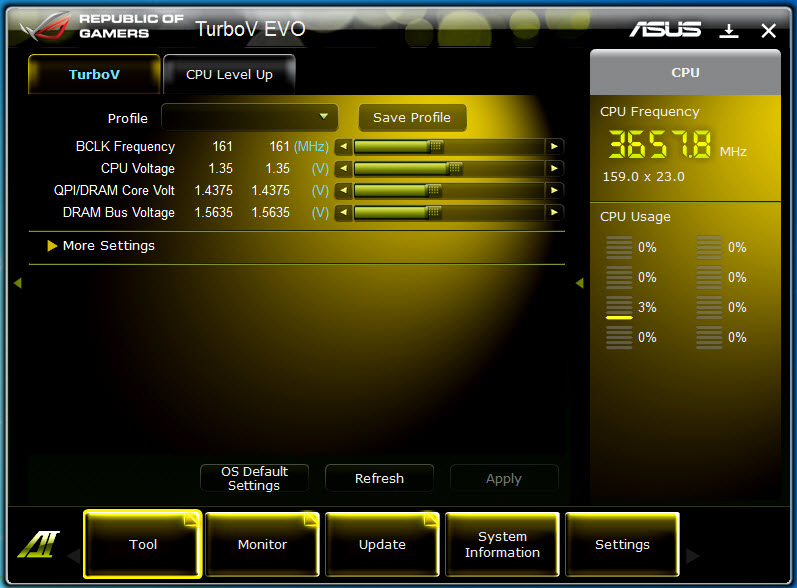Increase CPU Voltage with right arrow
Screen dimensions: 797x588
(554, 168)
